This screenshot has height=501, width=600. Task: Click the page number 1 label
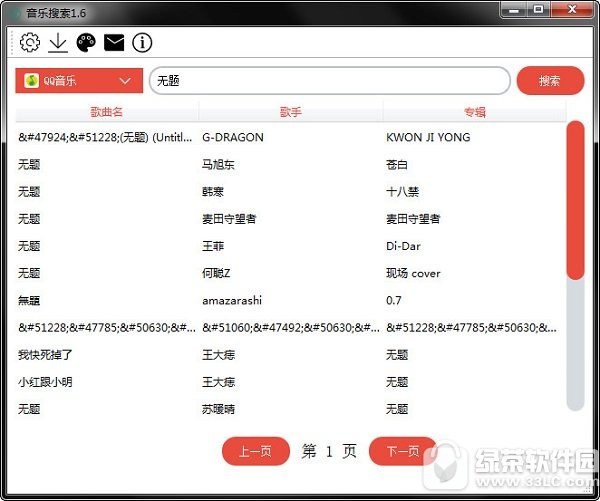[329, 452]
